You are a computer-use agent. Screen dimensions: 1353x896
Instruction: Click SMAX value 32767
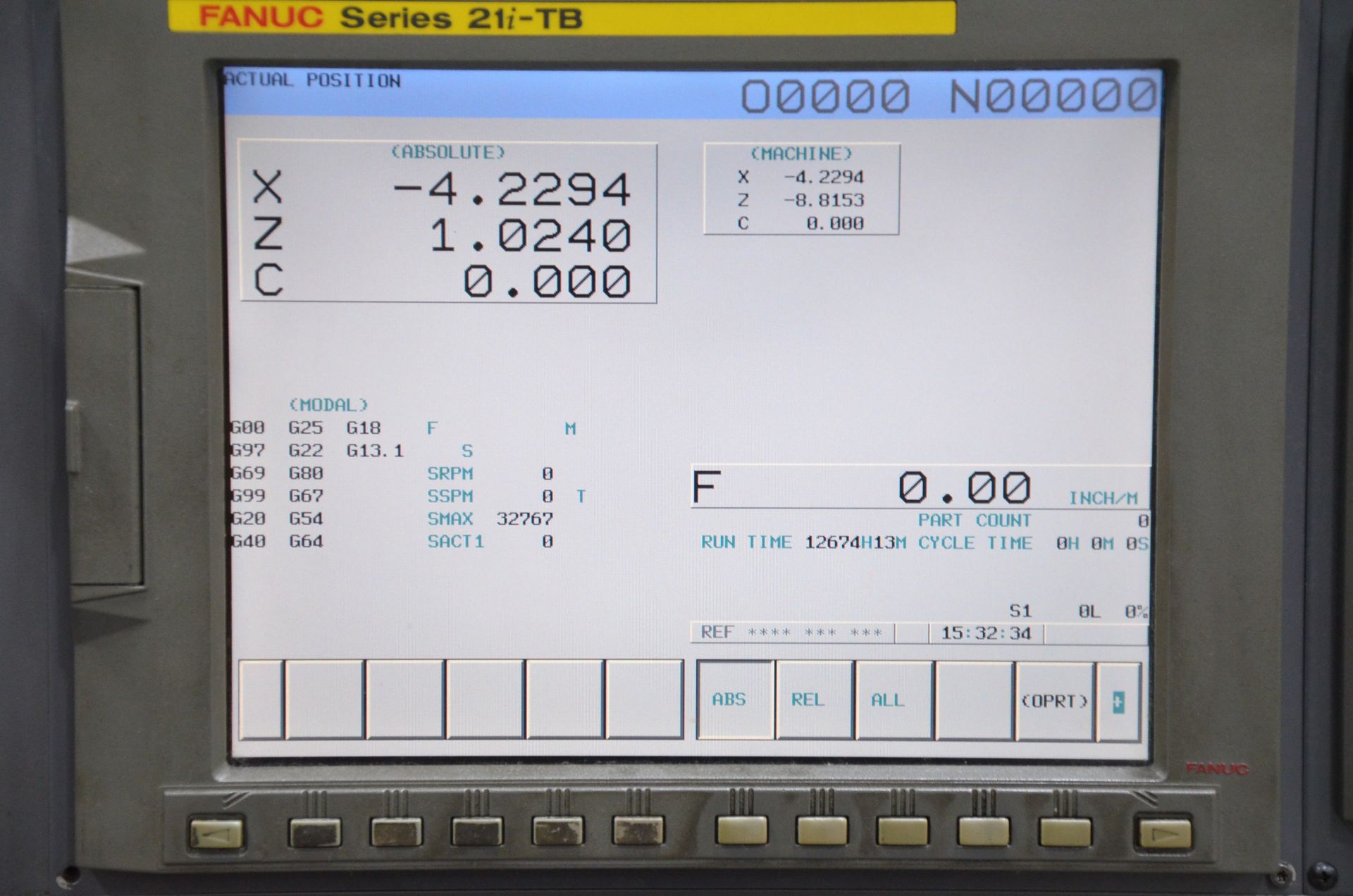tap(524, 519)
